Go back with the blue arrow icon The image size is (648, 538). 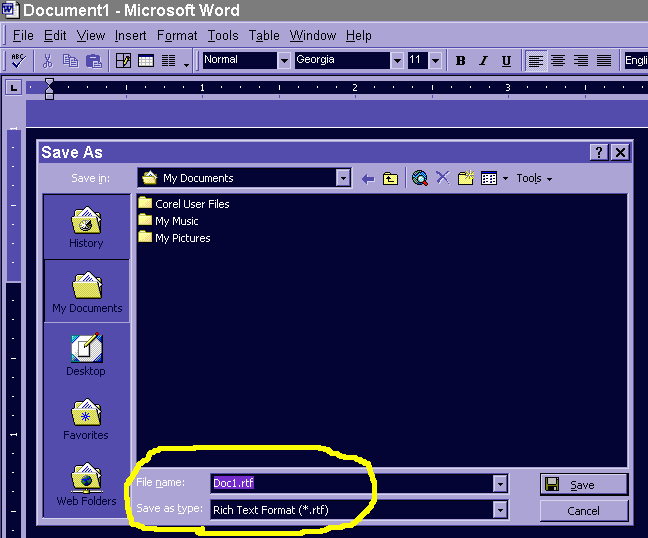click(368, 179)
